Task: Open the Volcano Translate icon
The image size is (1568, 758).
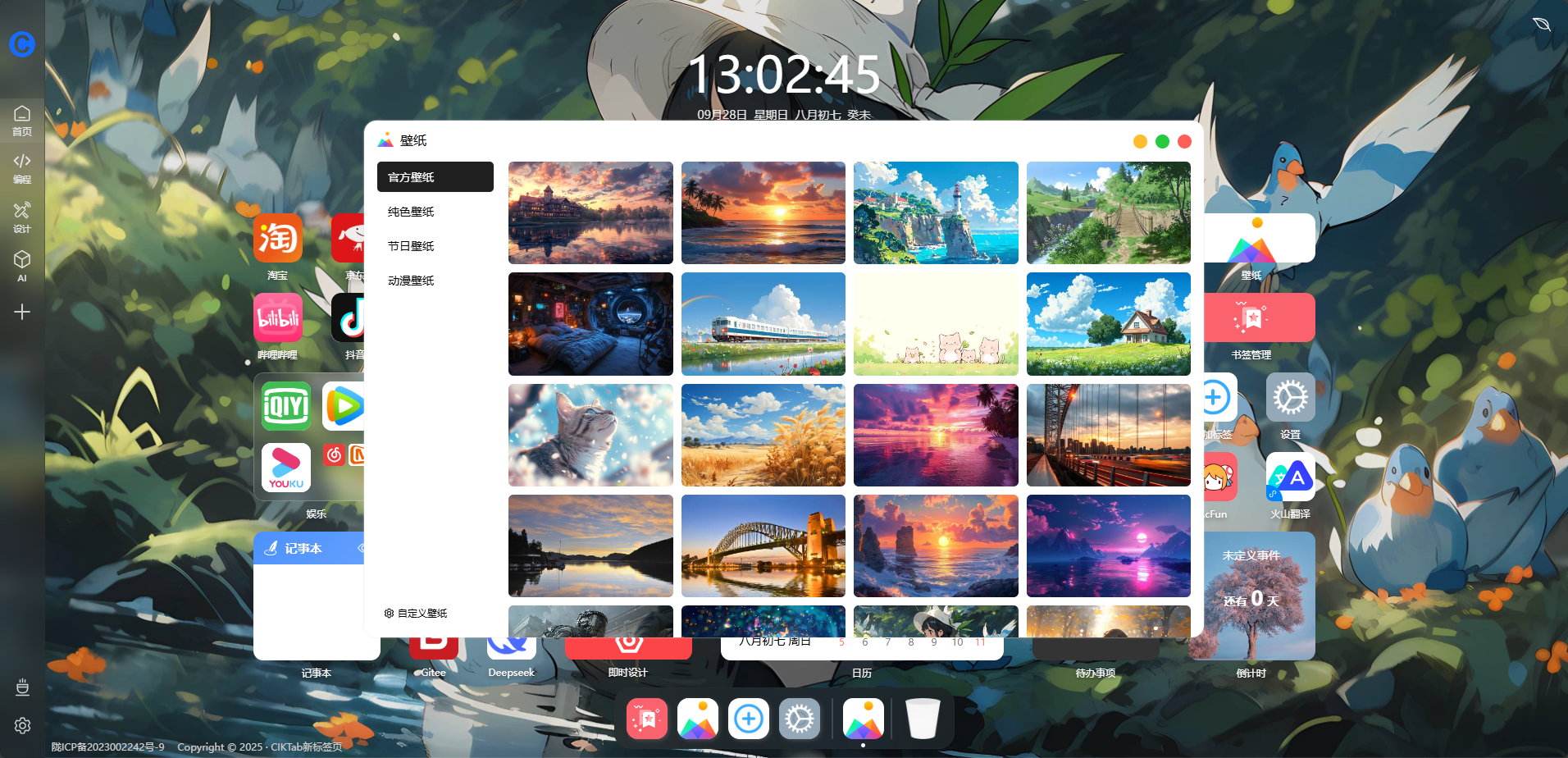Action: (1290, 477)
